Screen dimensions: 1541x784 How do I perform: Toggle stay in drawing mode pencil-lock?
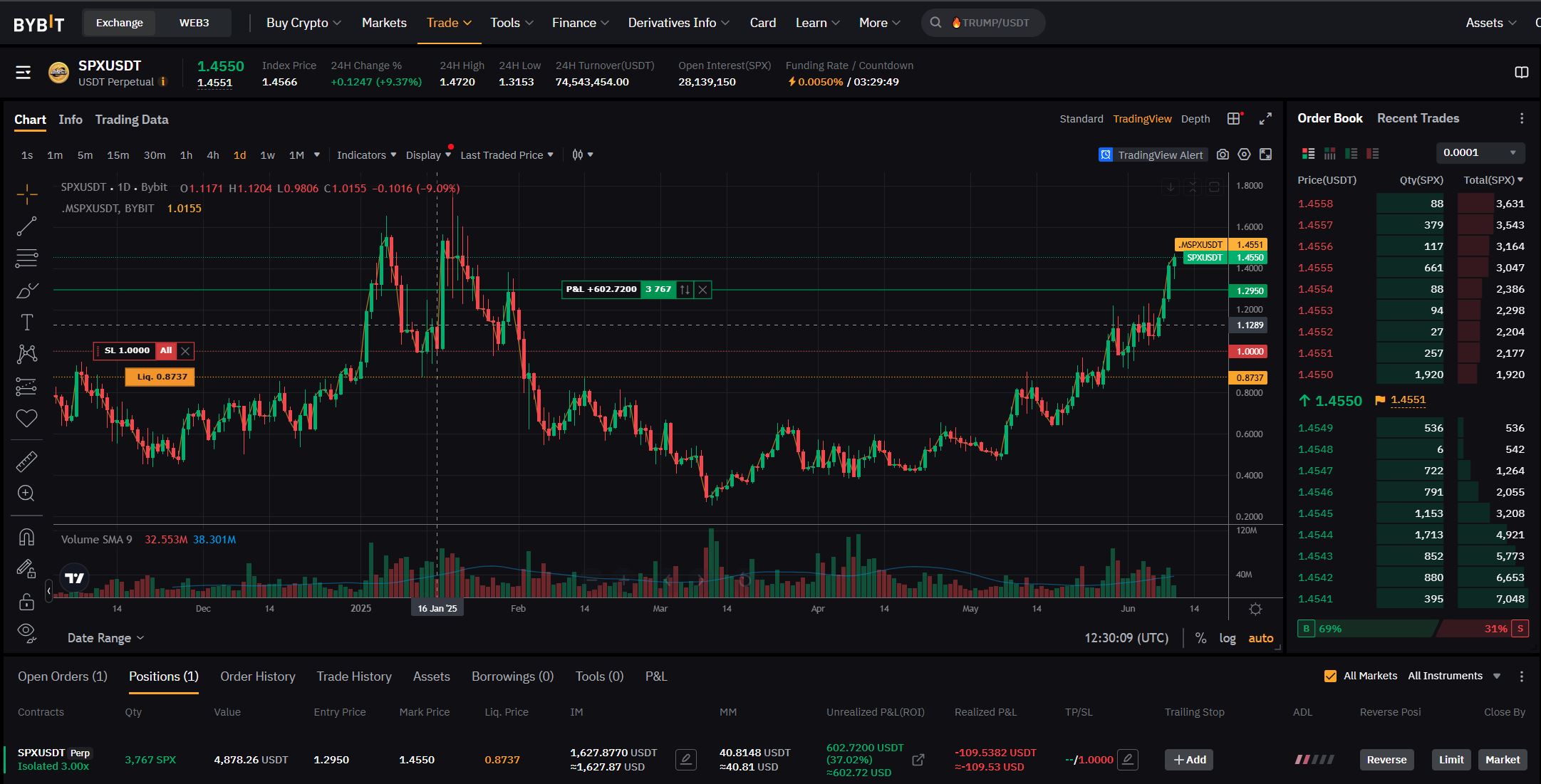[26, 568]
